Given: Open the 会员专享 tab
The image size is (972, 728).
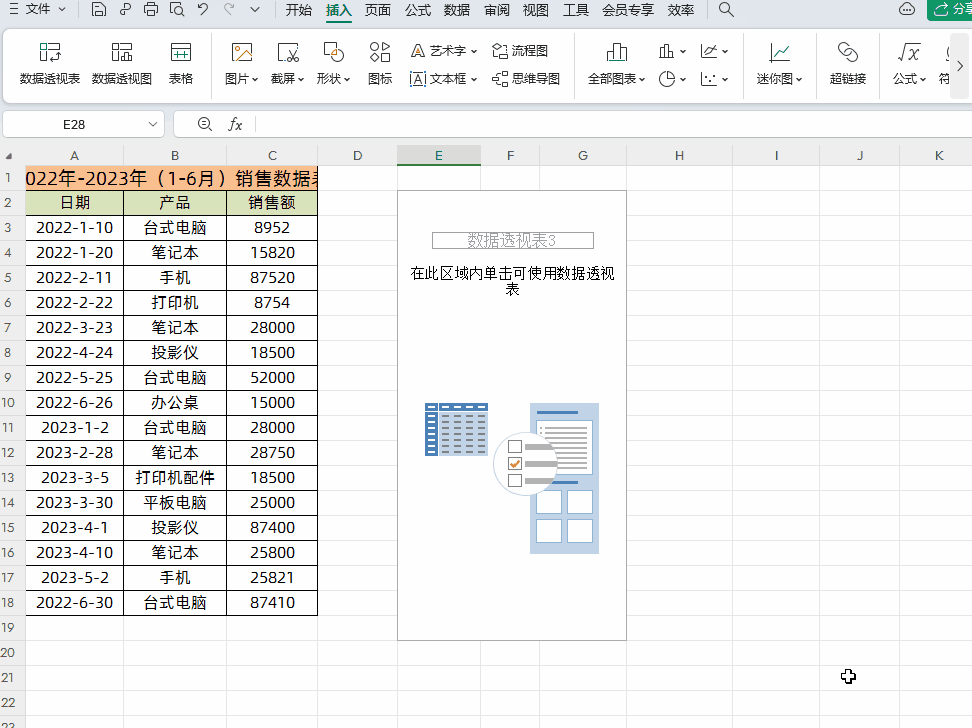Looking at the screenshot, I should click(x=628, y=10).
